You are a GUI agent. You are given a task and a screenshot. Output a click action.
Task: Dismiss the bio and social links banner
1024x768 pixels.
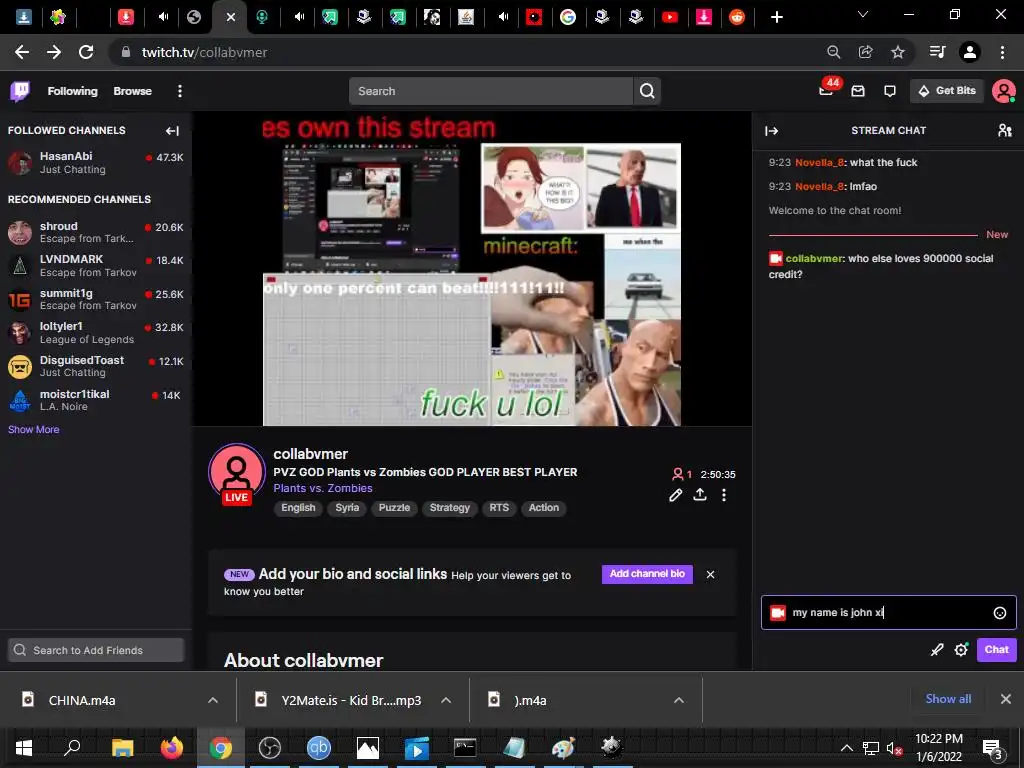(x=711, y=575)
